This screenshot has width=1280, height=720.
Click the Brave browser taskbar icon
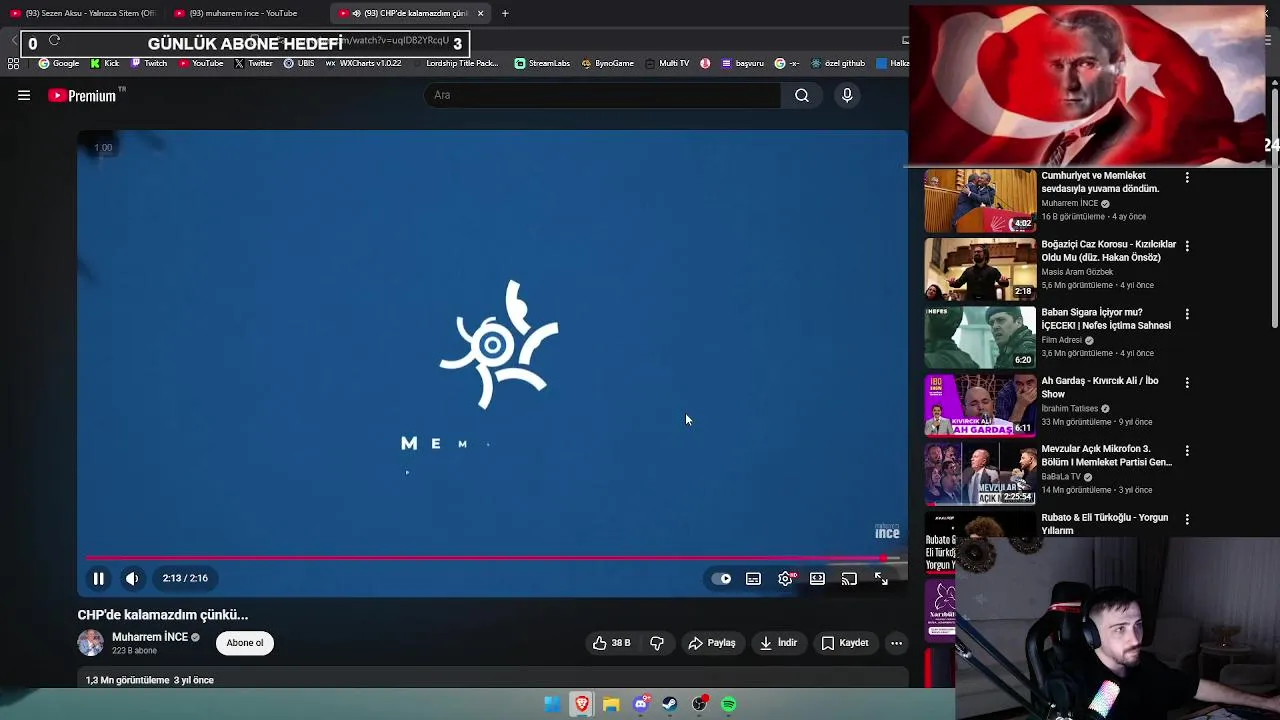tap(581, 704)
